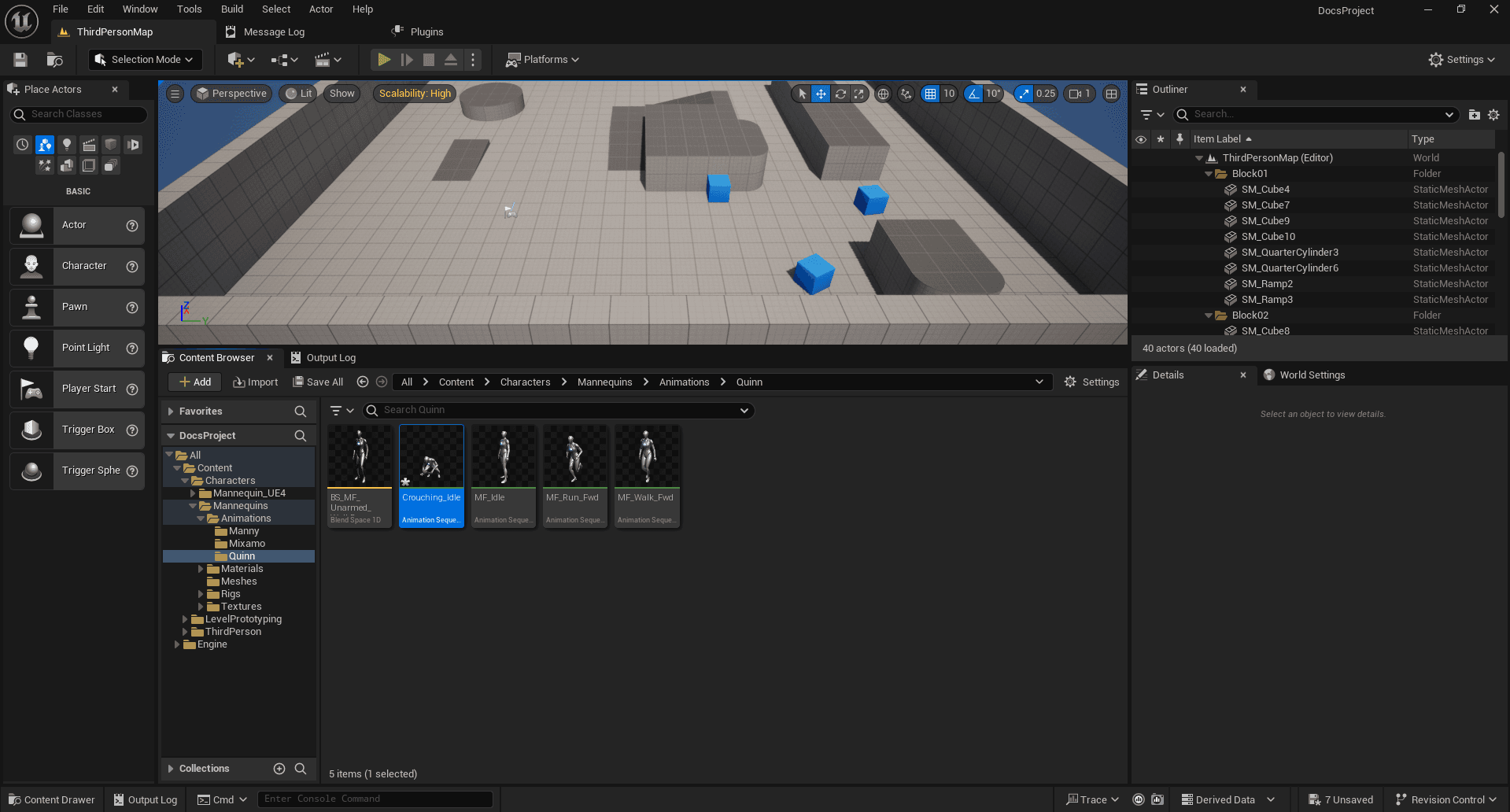Click the Search Quinn input field

tap(558, 411)
